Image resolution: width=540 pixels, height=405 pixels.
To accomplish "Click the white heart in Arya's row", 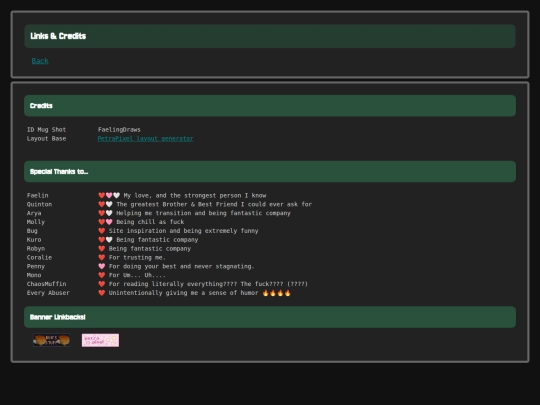I will pyautogui.click(x=109, y=213).
